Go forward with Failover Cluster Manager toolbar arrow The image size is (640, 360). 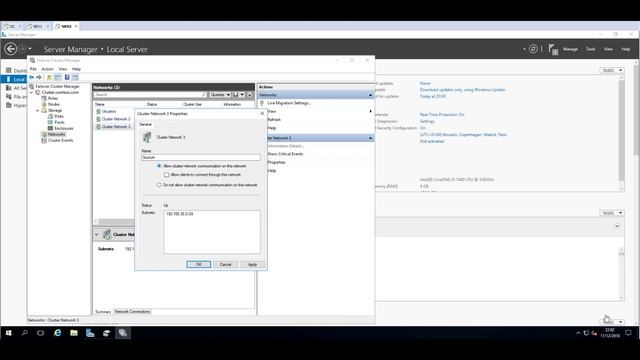39,77
